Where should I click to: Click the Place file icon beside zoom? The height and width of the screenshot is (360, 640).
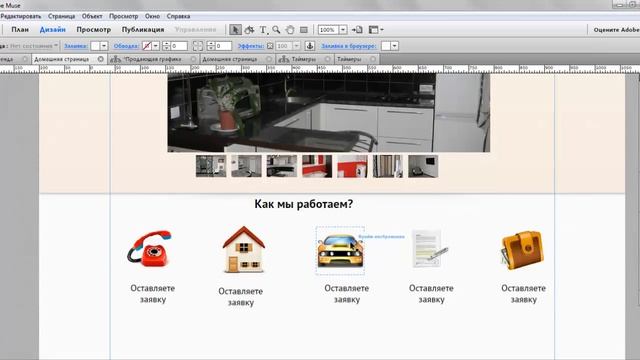[357, 30]
